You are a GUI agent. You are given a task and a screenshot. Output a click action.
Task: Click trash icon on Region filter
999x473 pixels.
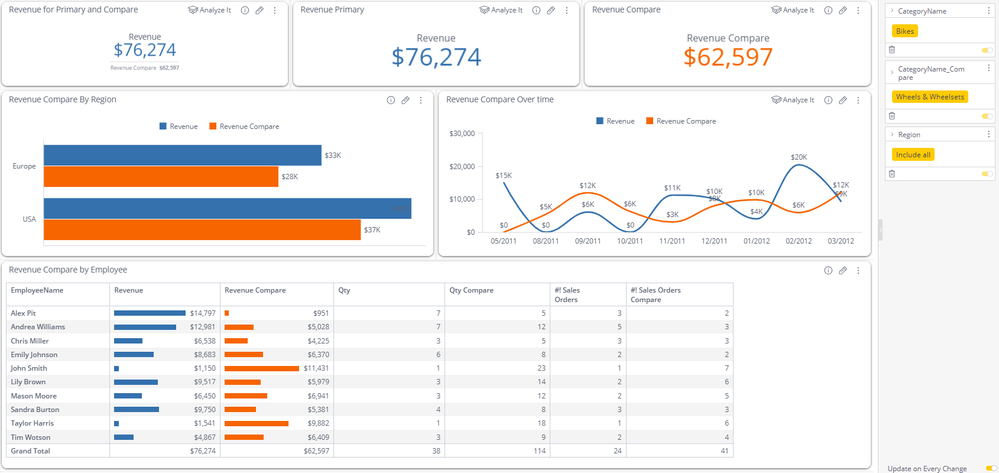[x=891, y=173]
